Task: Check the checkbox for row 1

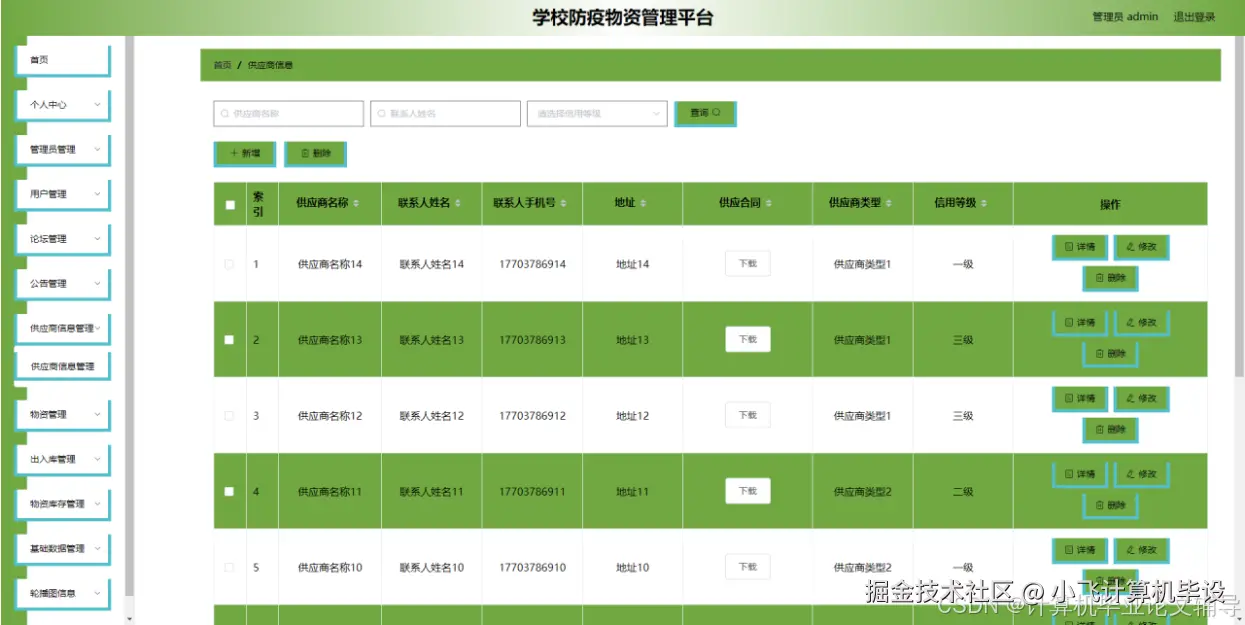Action: (229, 264)
